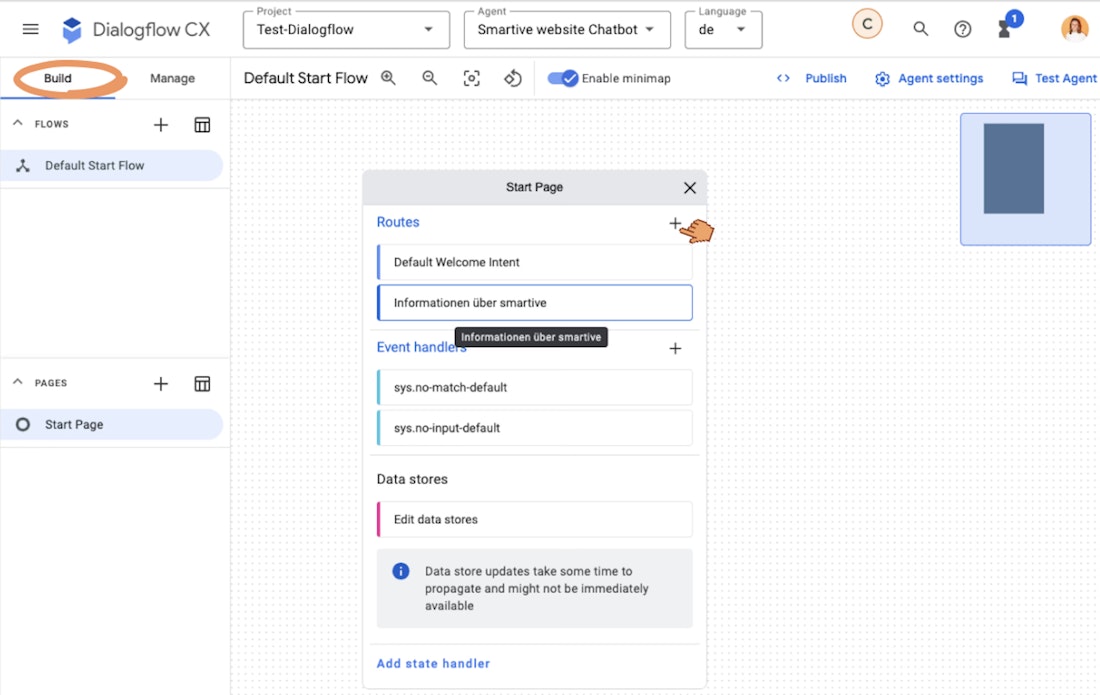This screenshot has height=695, width=1100.
Task: Open the user profile picture
Action: (x=1075, y=28)
